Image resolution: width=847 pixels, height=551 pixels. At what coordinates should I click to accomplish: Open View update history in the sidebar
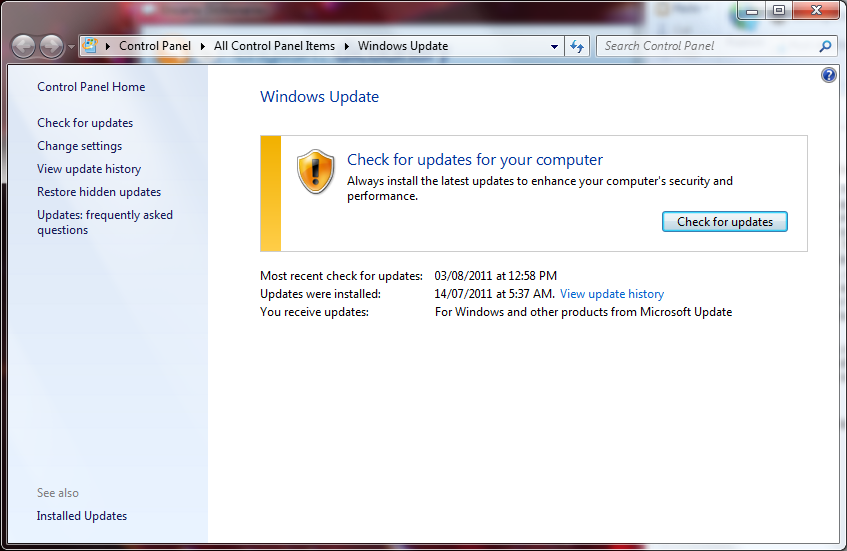[x=89, y=169]
